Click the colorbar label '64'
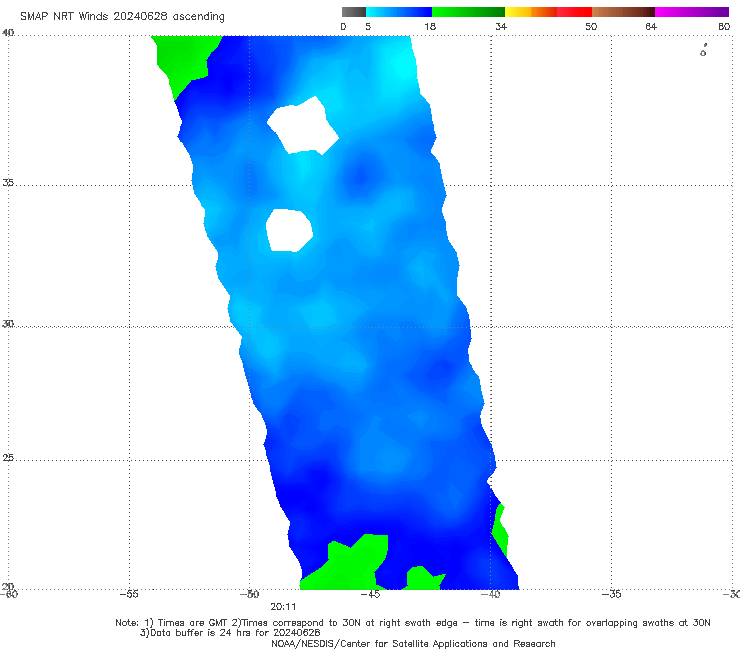 (x=651, y=27)
